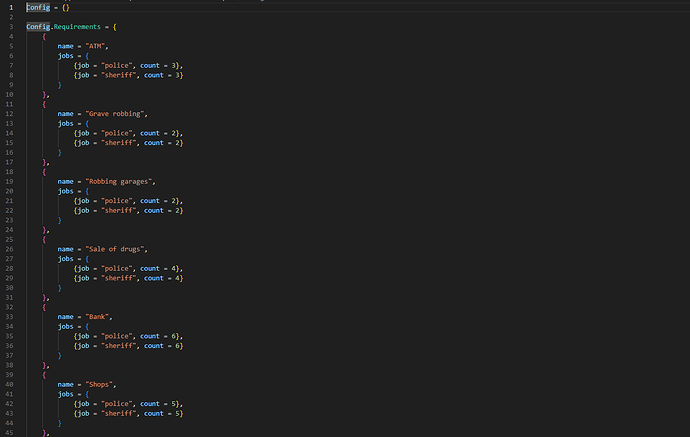Click the closing brace on line 38

44,365
